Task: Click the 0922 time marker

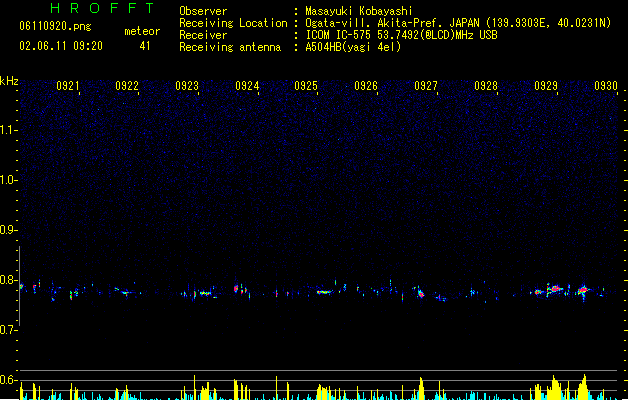Action: point(127,86)
